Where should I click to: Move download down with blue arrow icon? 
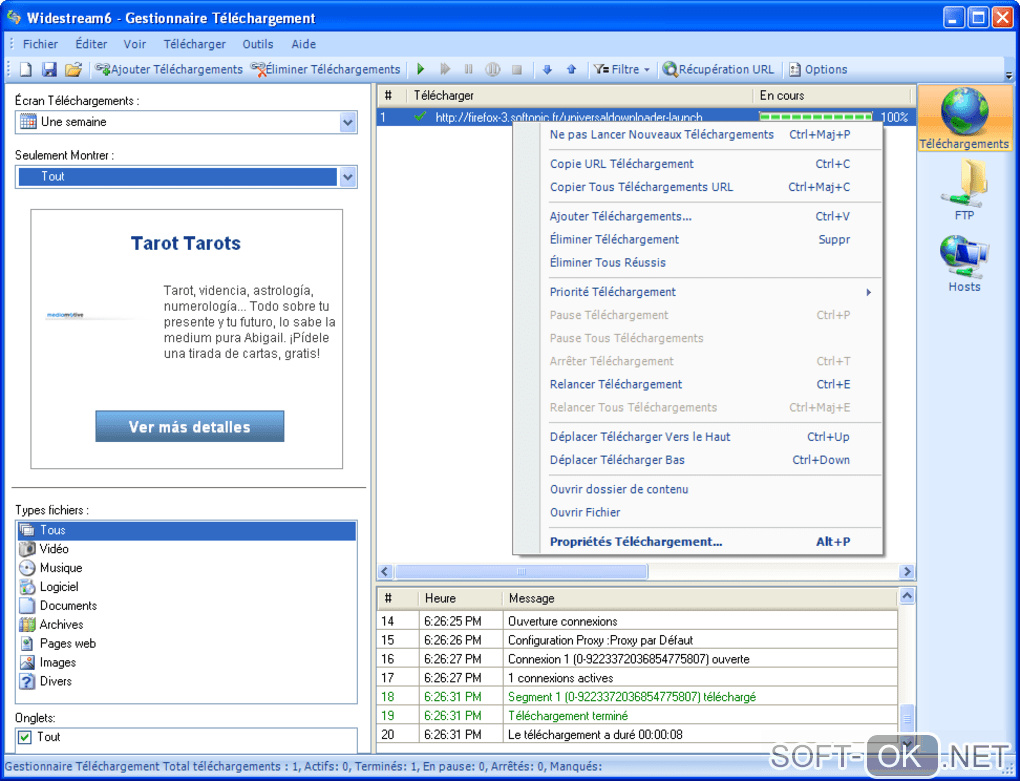(x=547, y=70)
